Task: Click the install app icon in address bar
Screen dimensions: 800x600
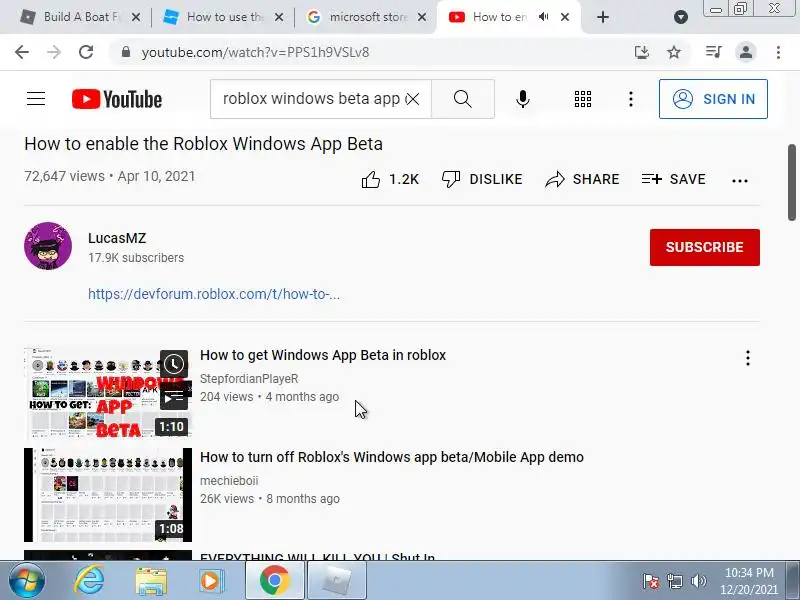Action: [642, 52]
